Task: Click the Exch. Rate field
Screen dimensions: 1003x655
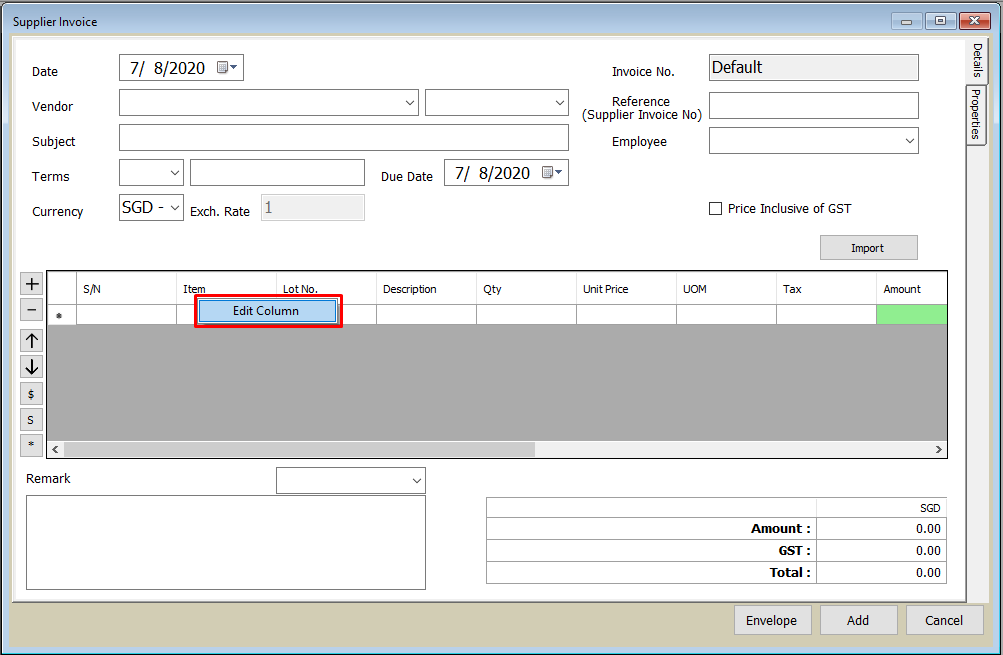Action: coord(313,207)
